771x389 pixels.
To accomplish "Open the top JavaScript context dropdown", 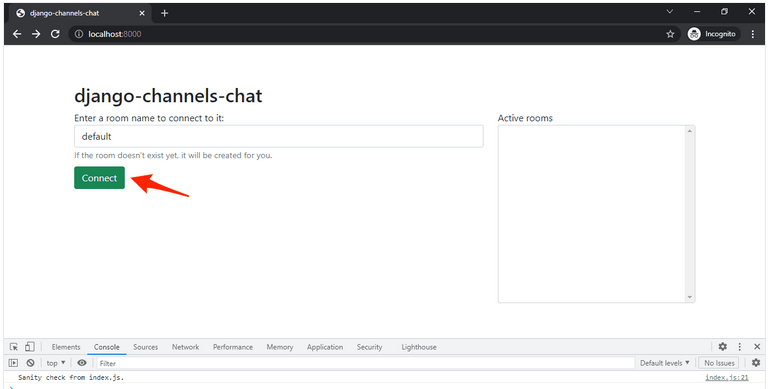I will [x=56, y=363].
